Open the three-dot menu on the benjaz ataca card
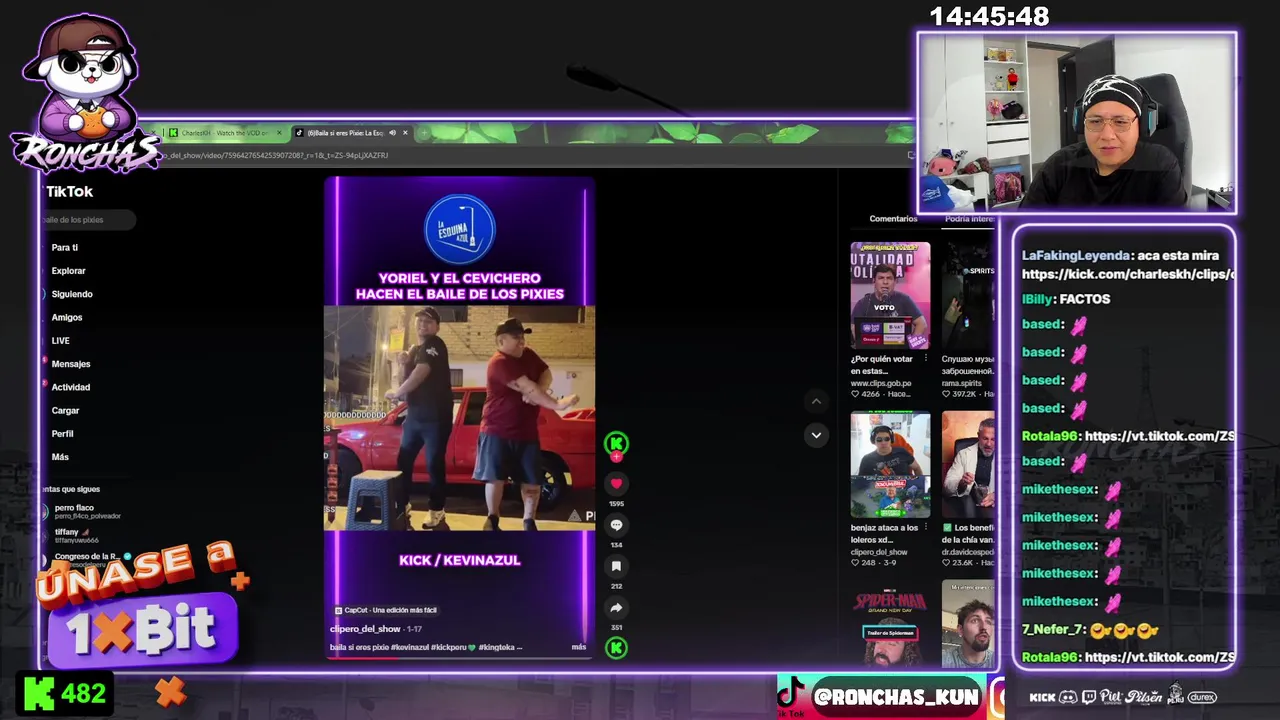Screen dimensions: 1280x720 (x=925, y=528)
